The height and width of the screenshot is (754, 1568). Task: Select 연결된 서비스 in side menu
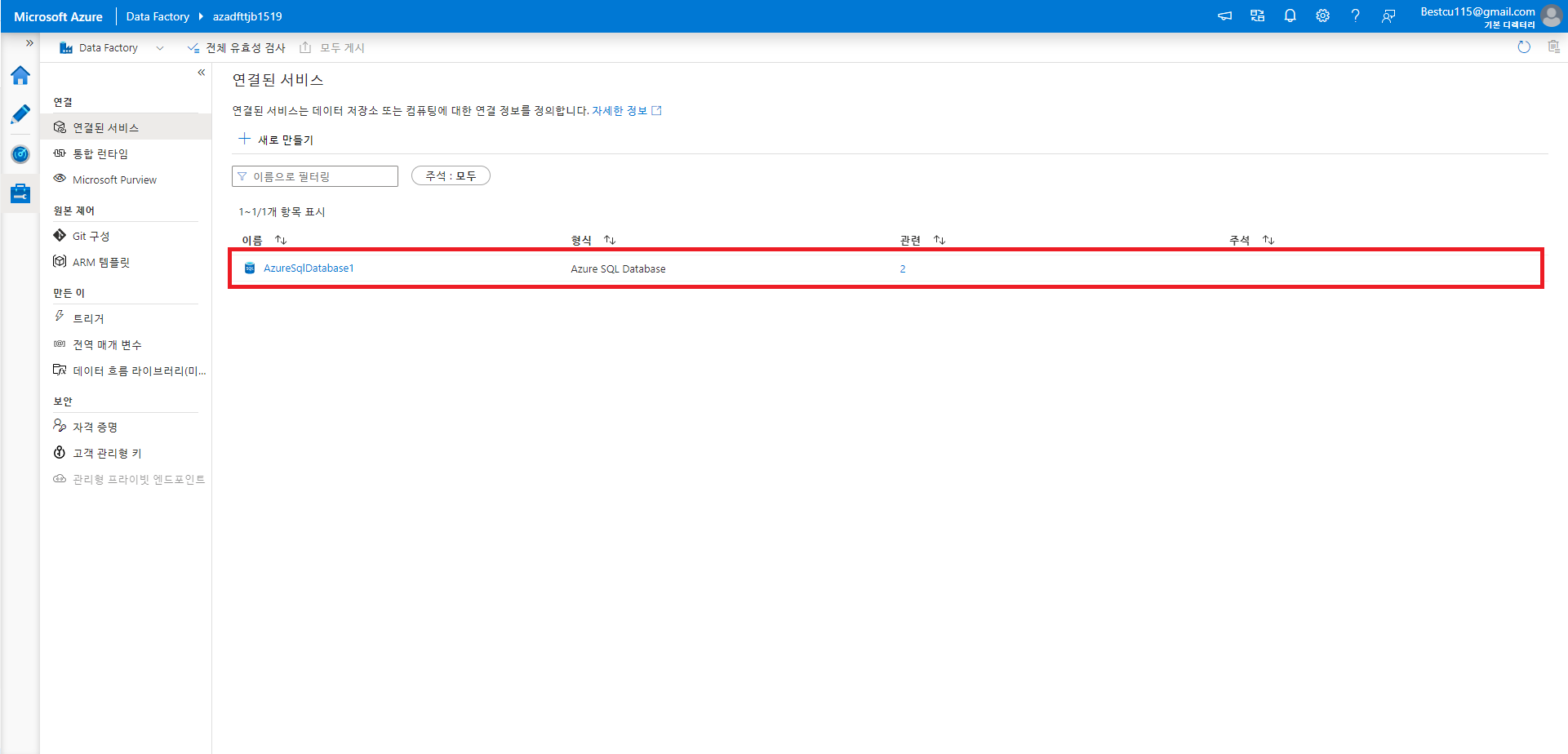pos(126,127)
